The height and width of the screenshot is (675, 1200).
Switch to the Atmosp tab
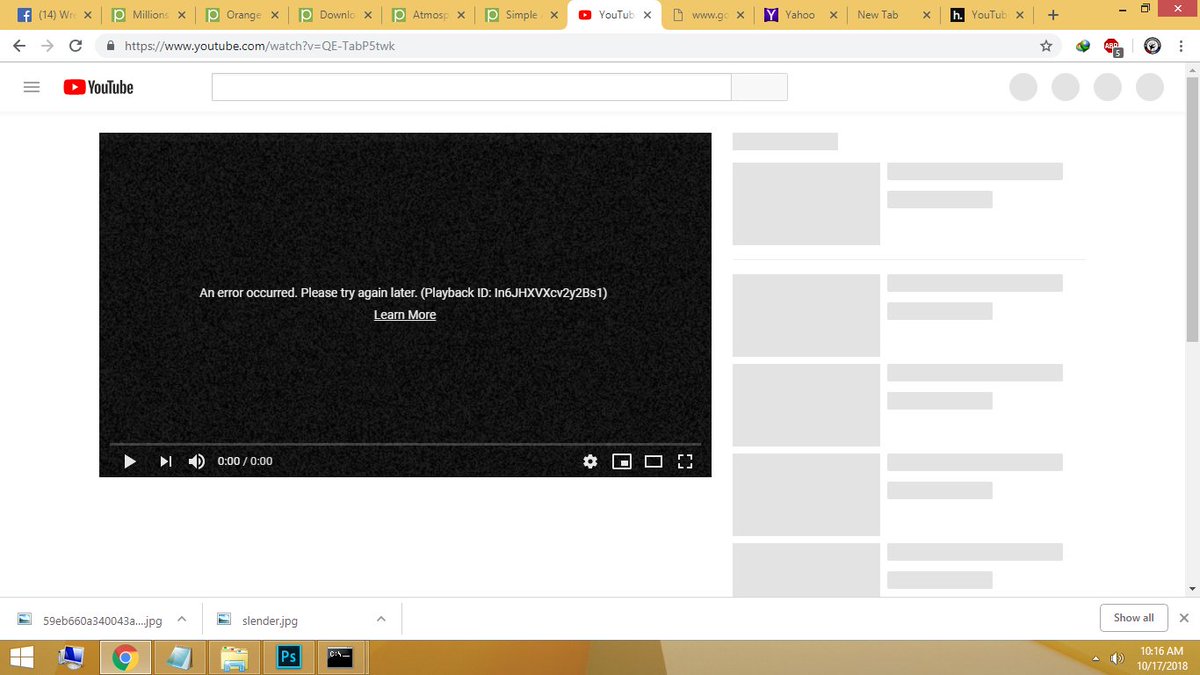pos(429,15)
